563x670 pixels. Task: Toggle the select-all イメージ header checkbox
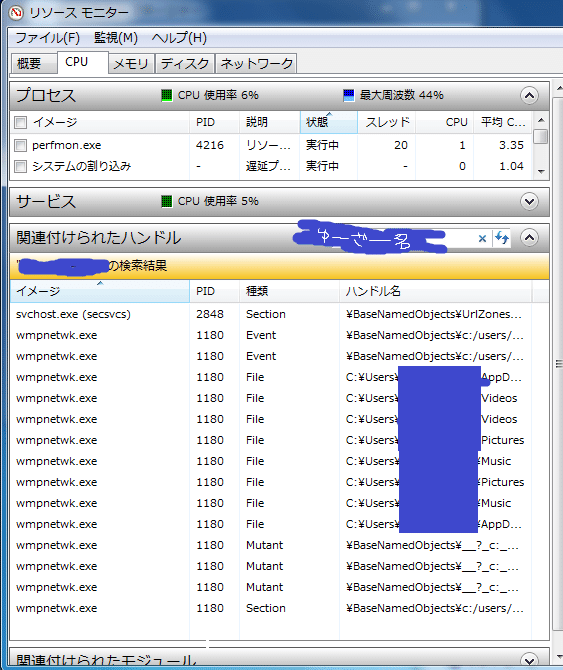coord(20,122)
